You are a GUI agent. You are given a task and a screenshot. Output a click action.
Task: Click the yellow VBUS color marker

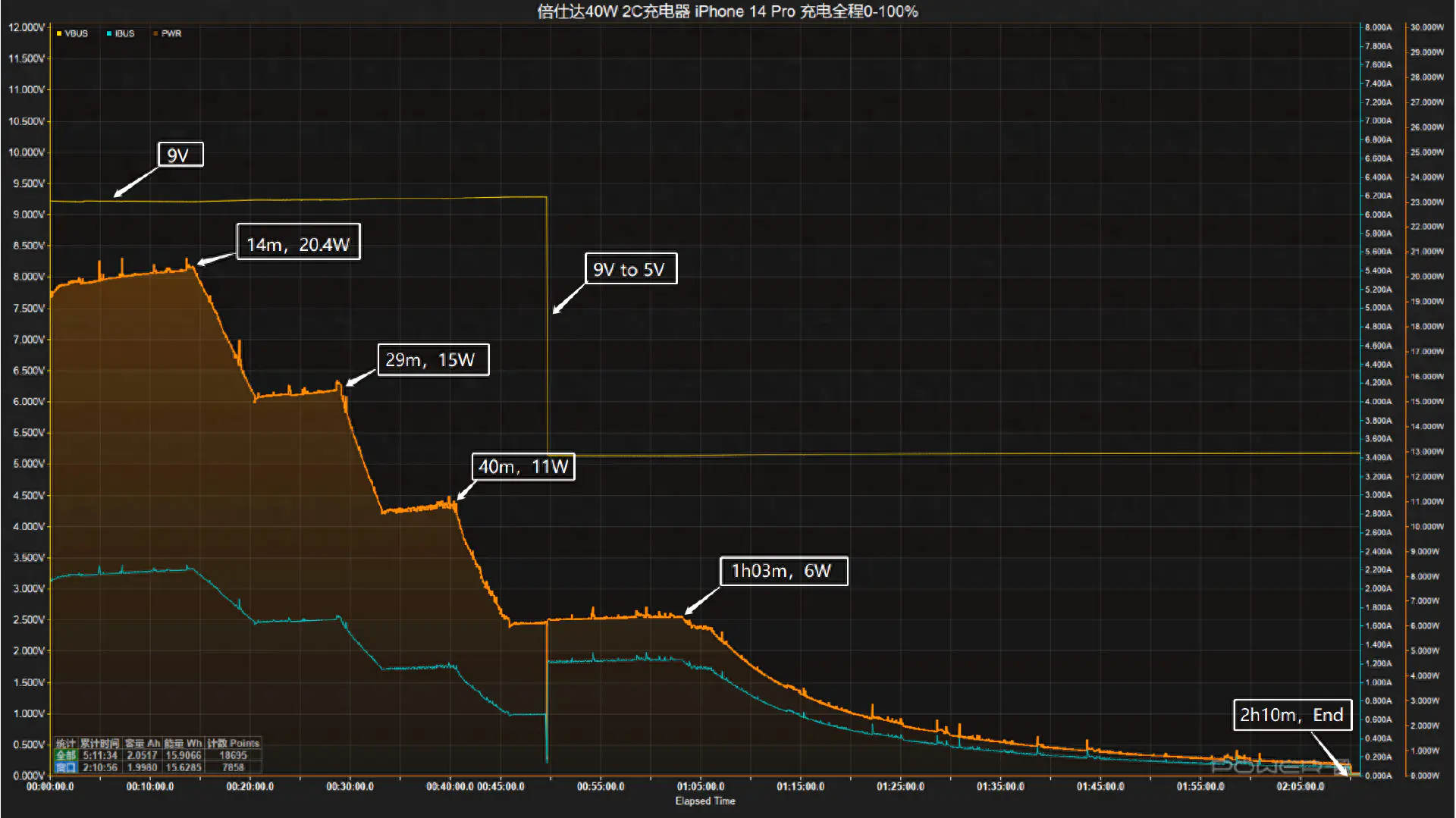click(x=59, y=33)
